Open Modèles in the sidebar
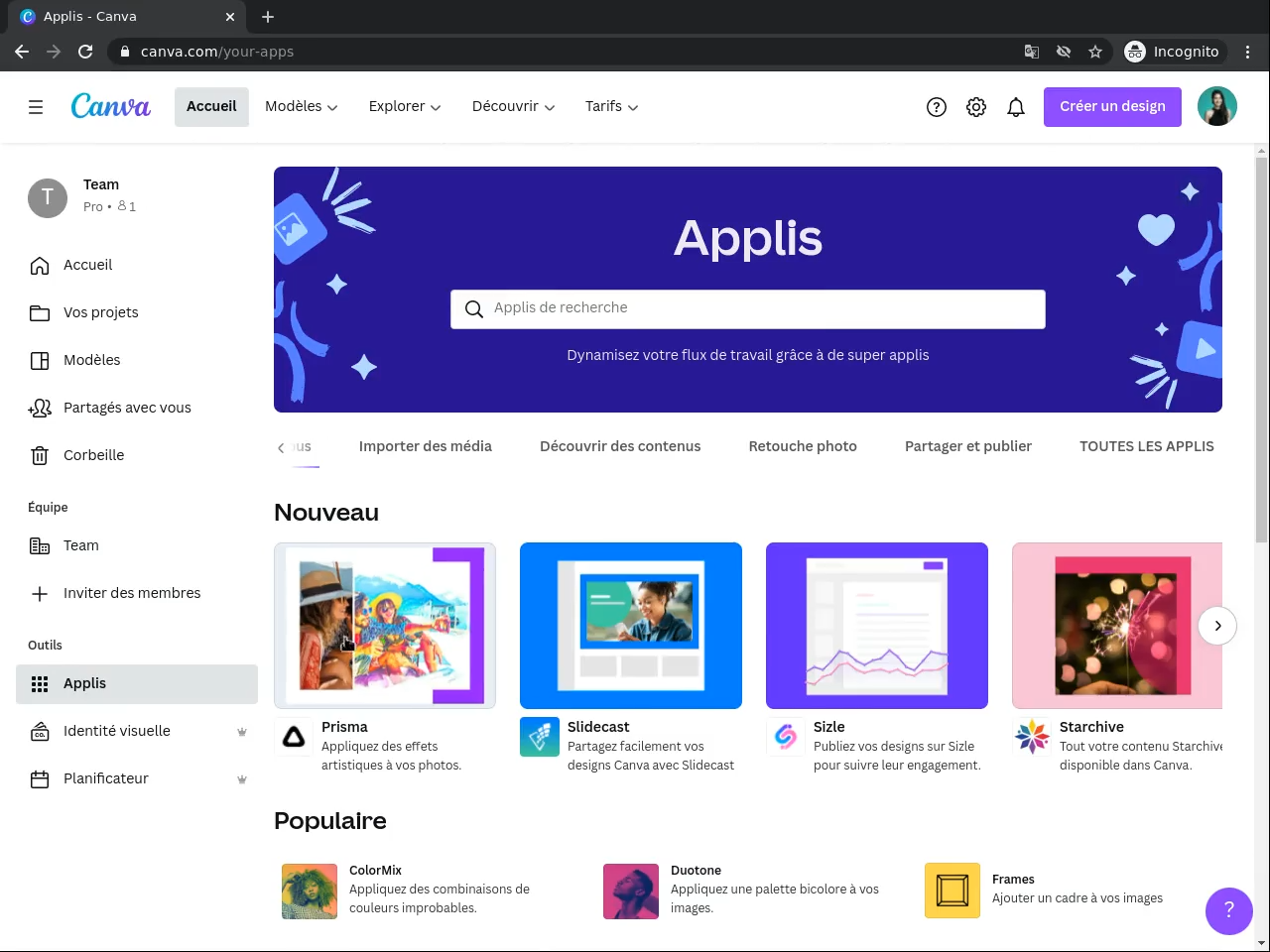Image resolution: width=1270 pixels, height=952 pixels. pos(137,361)
